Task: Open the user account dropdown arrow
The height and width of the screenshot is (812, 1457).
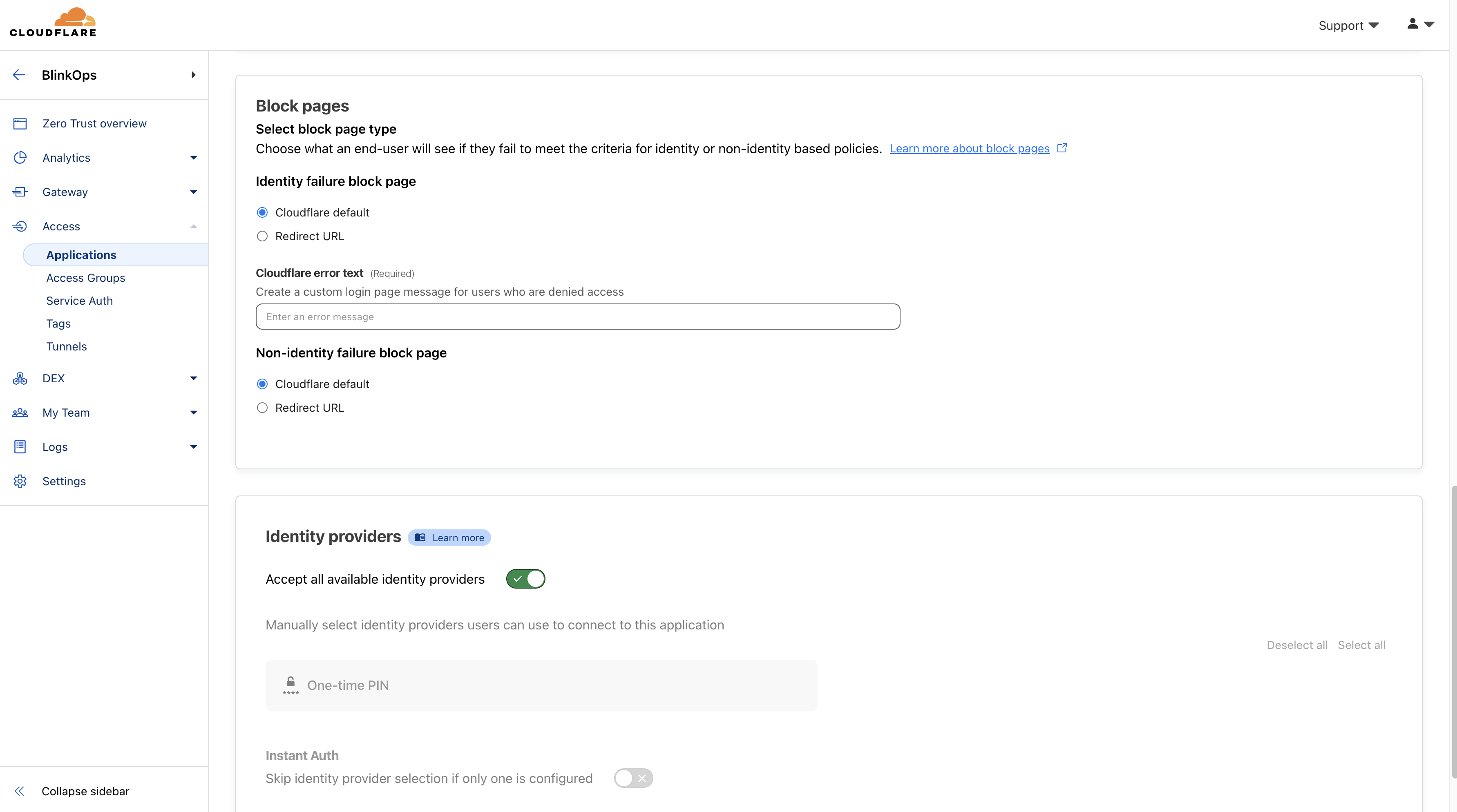Action: (1429, 25)
